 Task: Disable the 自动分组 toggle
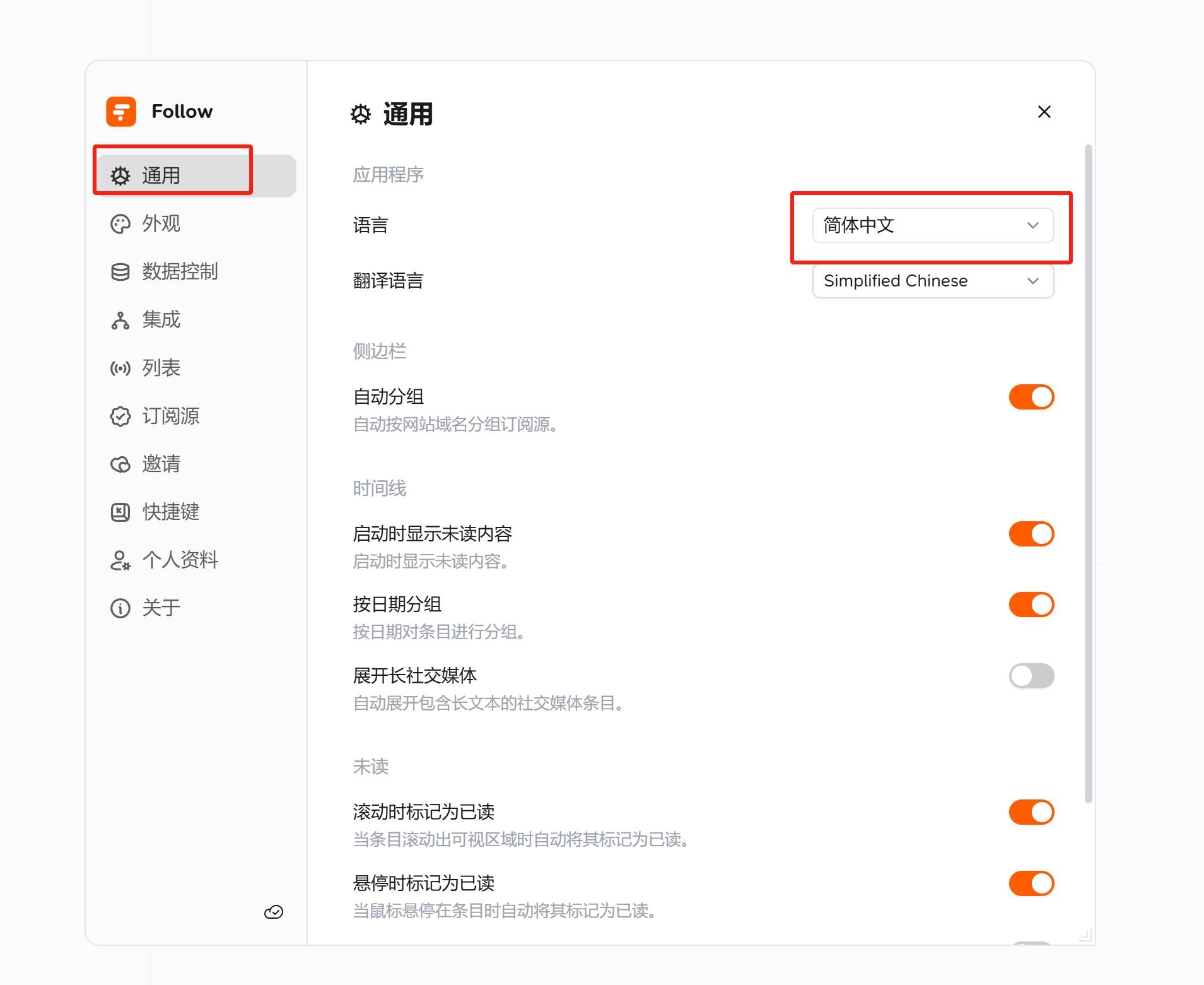(x=1031, y=397)
